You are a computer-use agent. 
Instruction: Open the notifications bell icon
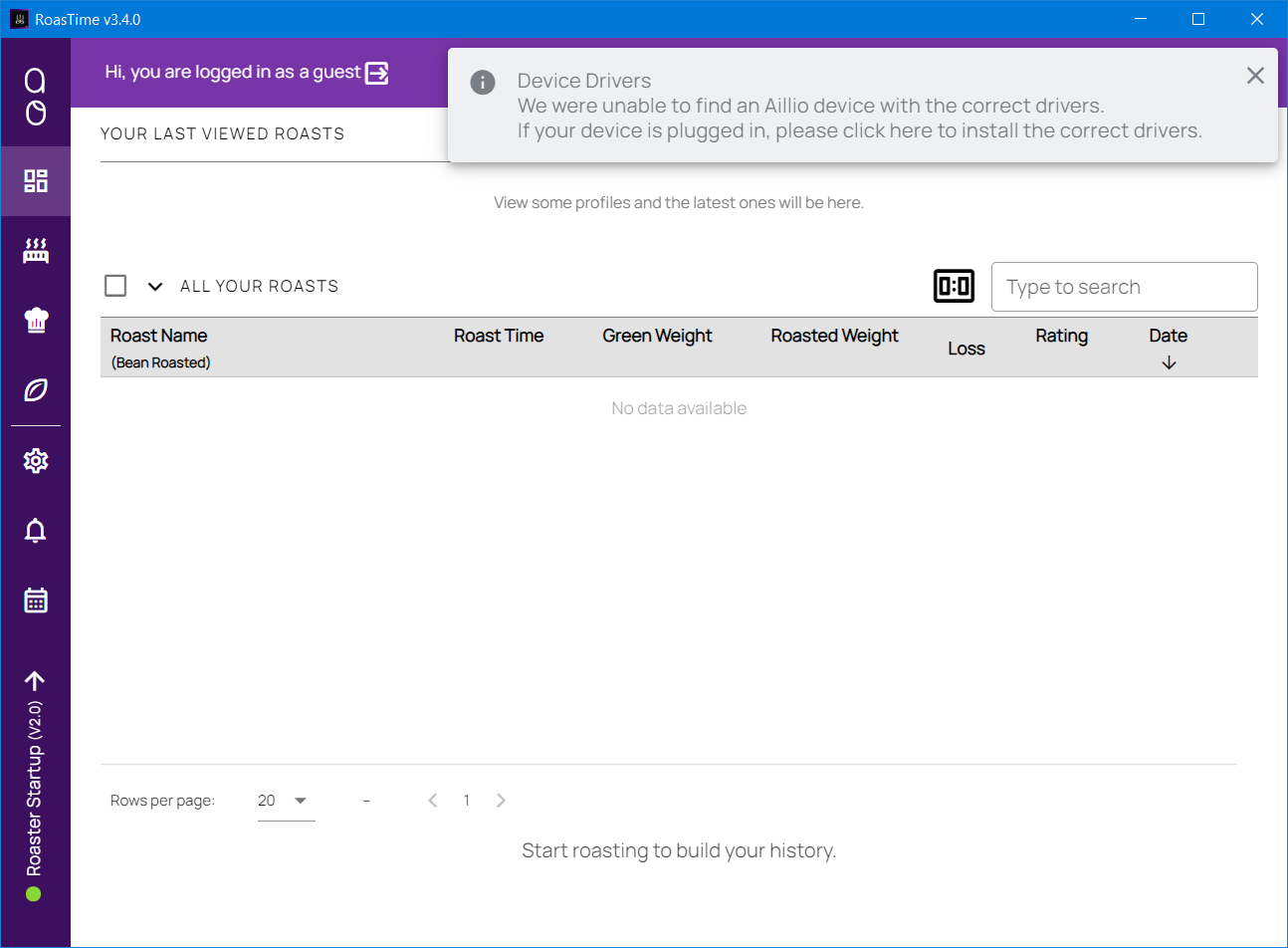click(x=36, y=530)
